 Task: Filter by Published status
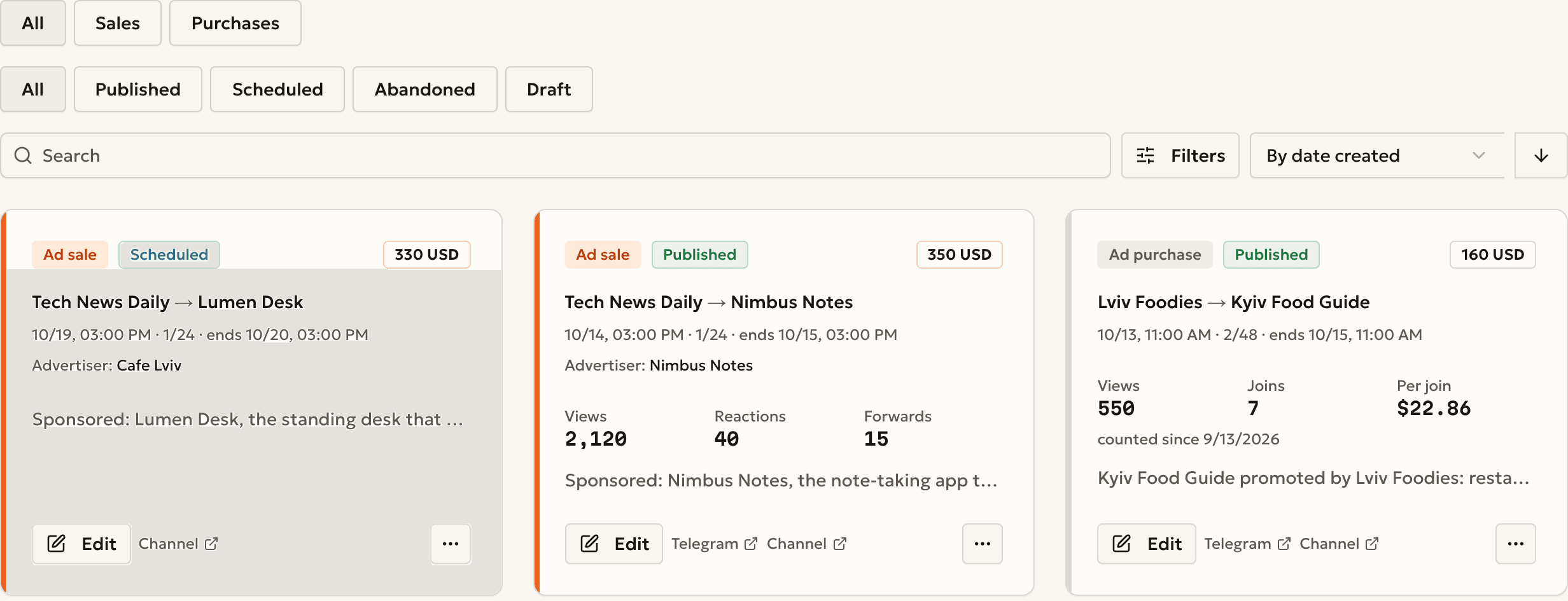coord(138,89)
